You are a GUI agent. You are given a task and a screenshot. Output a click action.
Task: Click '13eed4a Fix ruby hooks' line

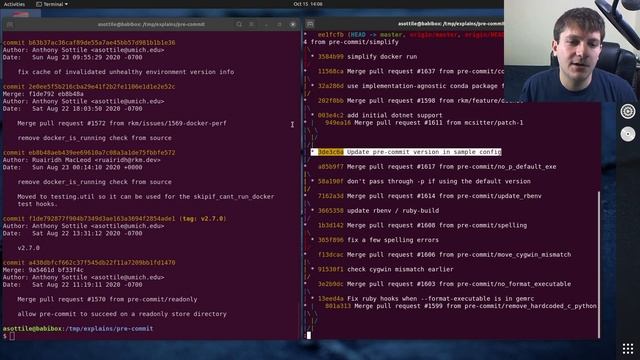426,299
